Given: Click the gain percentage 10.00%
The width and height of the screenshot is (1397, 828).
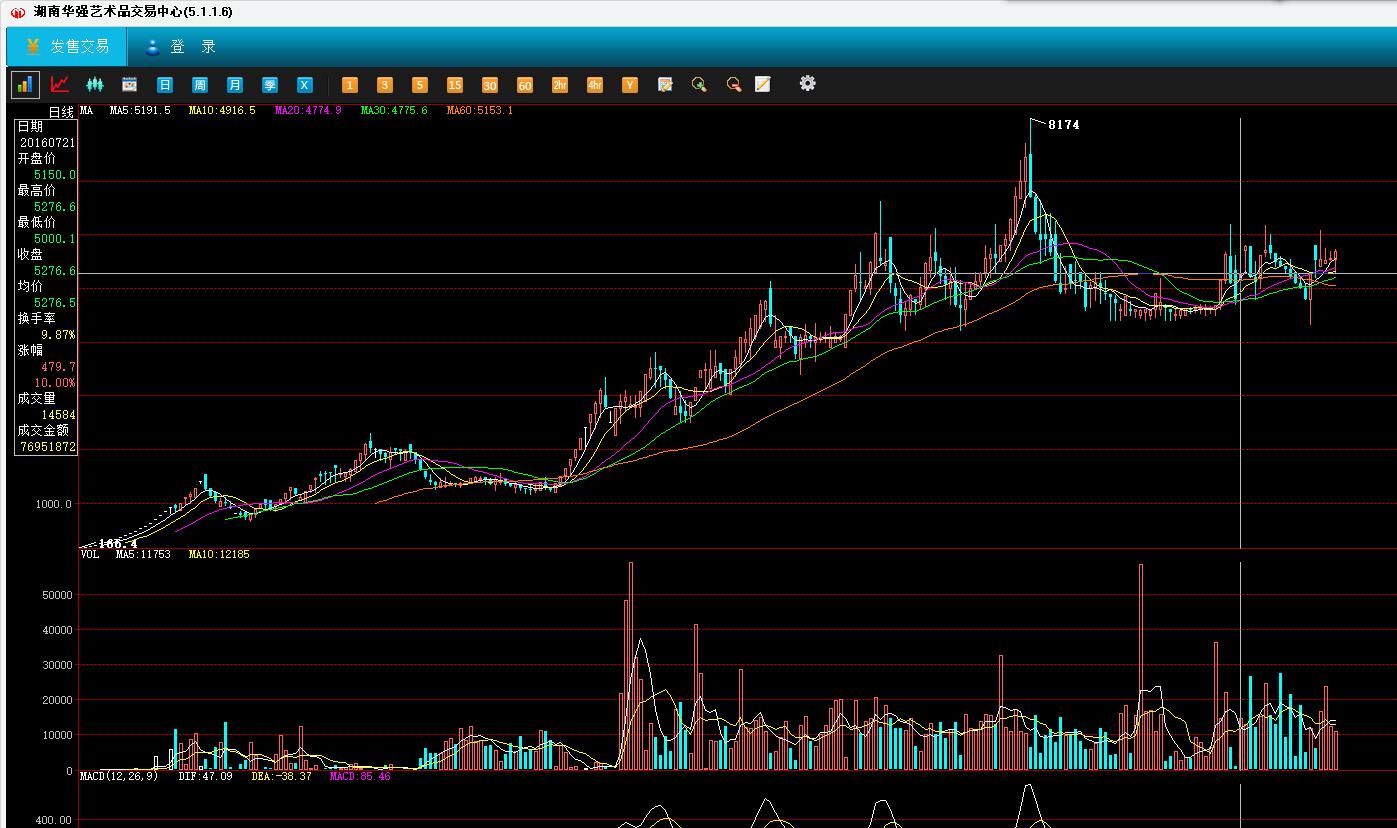Looking at the screenshot, I should 55,383.
